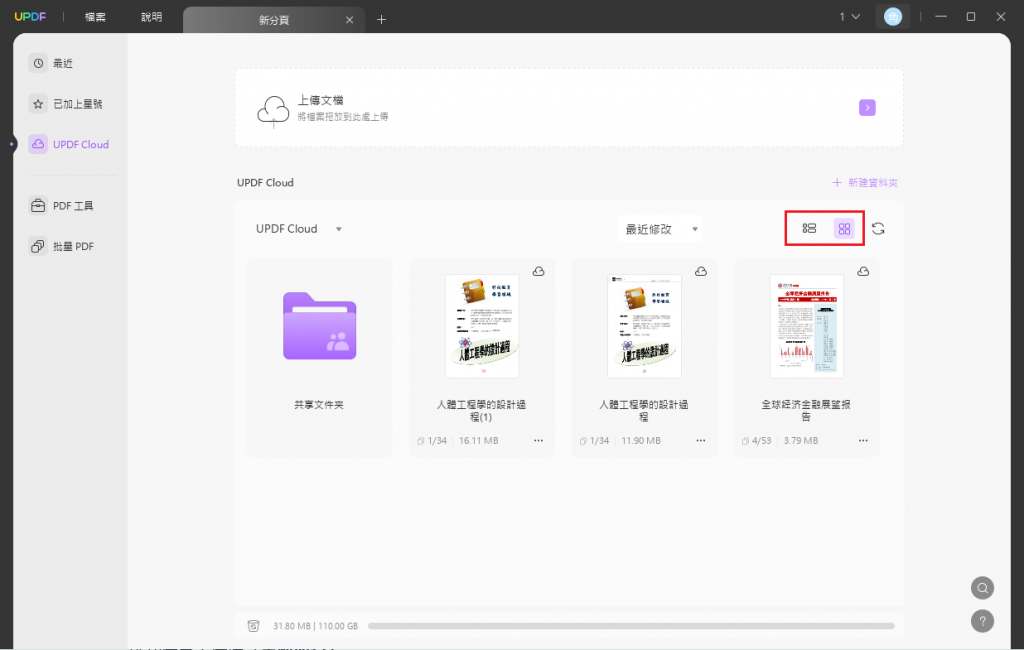Open the 全球經济金融展望报告 thumbnail

(x=807, y=326)
